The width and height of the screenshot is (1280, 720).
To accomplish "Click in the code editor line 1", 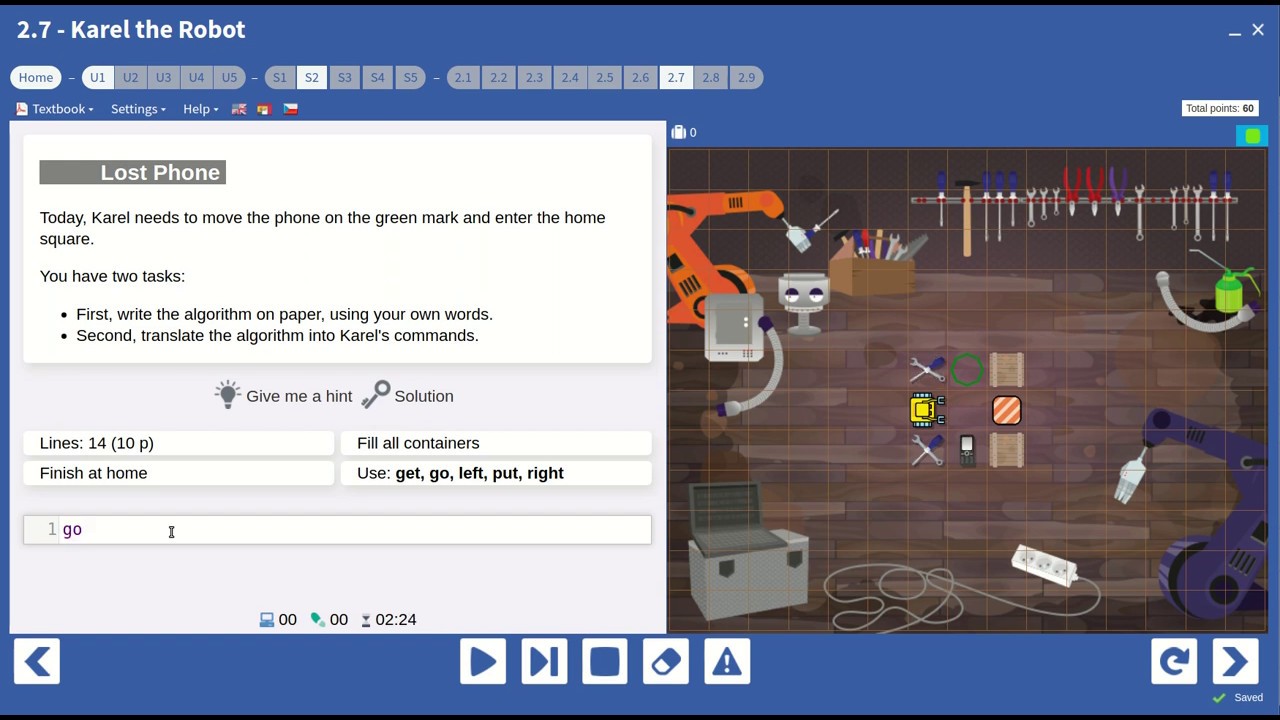I will [350, 530].
